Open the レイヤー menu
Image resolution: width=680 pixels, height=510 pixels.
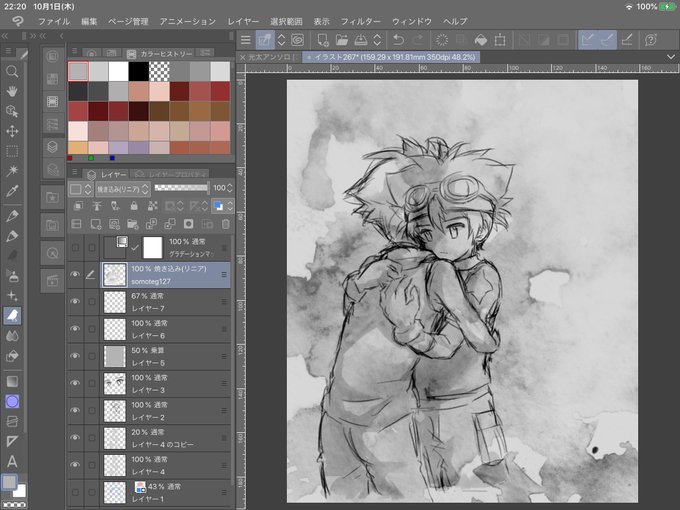(x=243, y=21)
